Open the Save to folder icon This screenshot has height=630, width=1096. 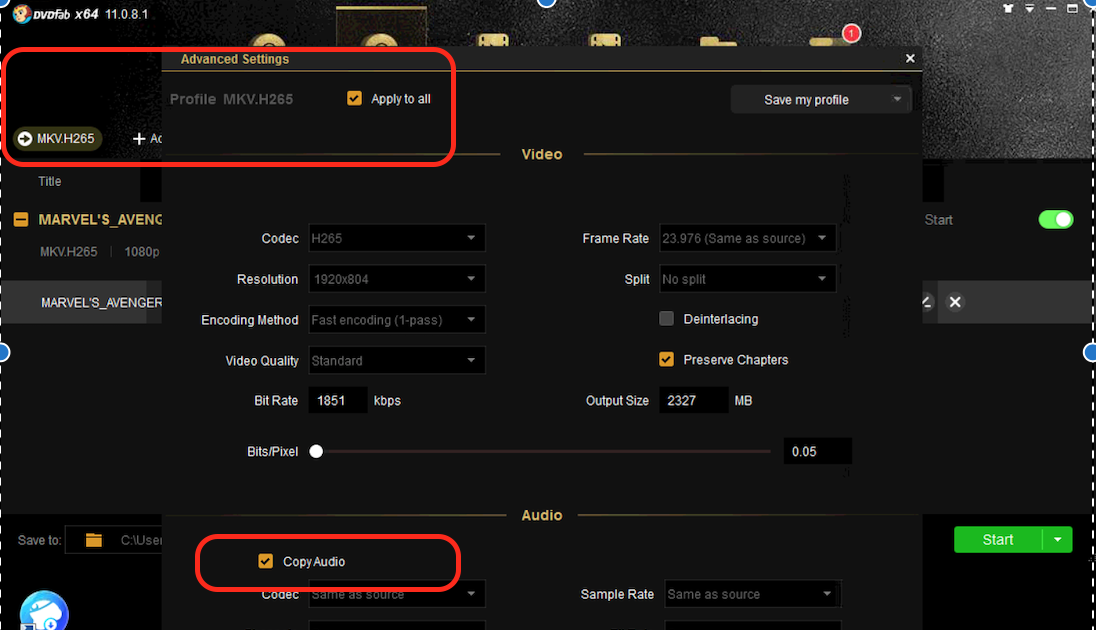94,540
